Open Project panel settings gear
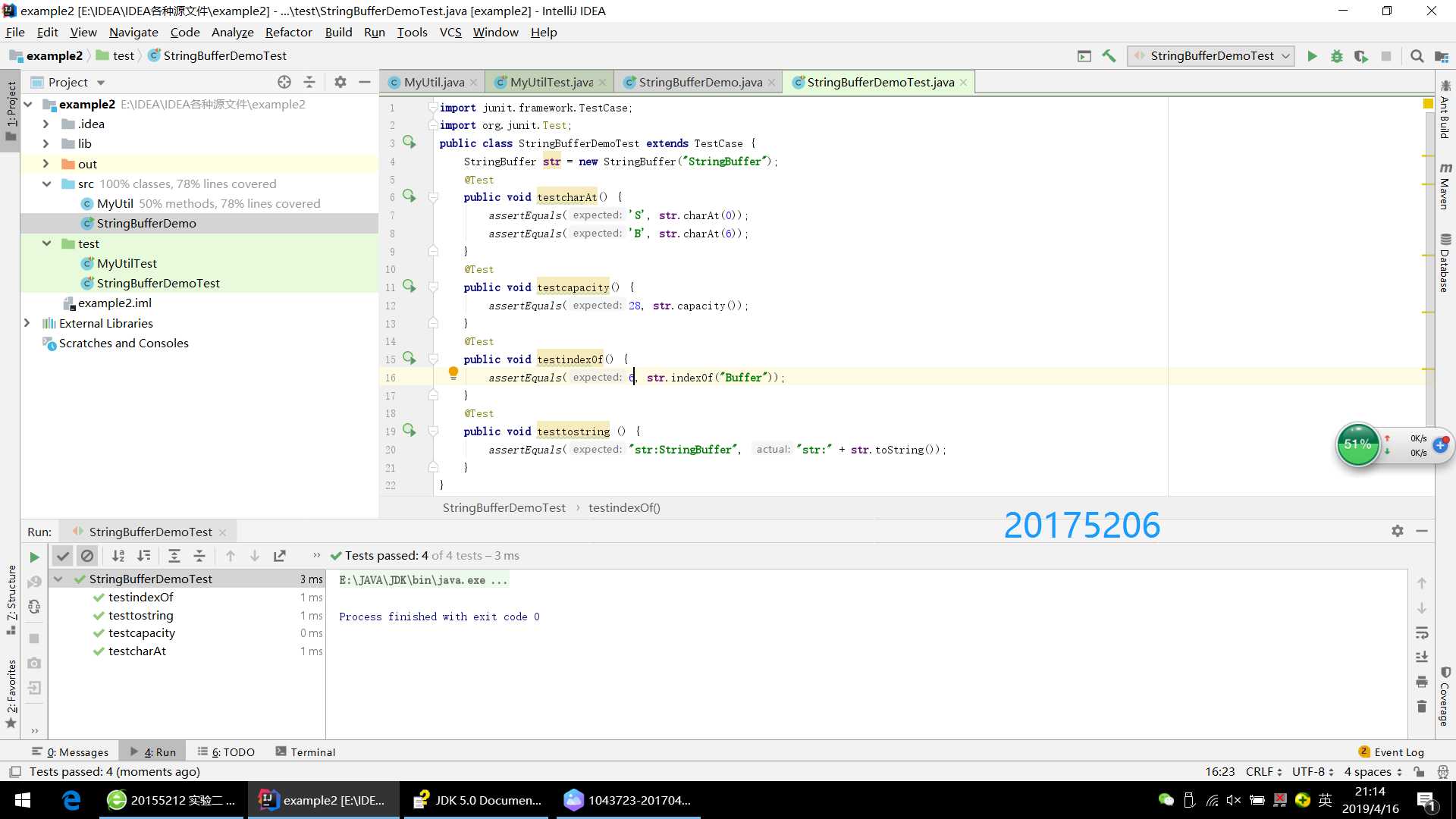 (340, 82)
